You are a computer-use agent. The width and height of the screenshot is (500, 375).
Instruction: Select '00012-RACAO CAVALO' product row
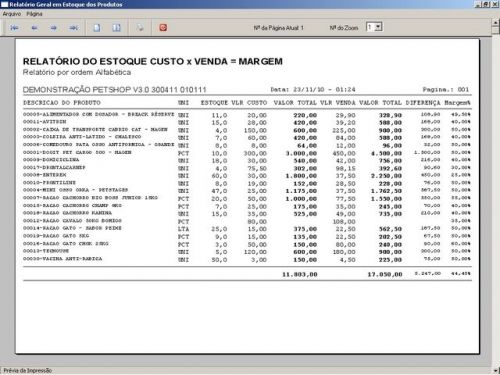pos(247,221)
